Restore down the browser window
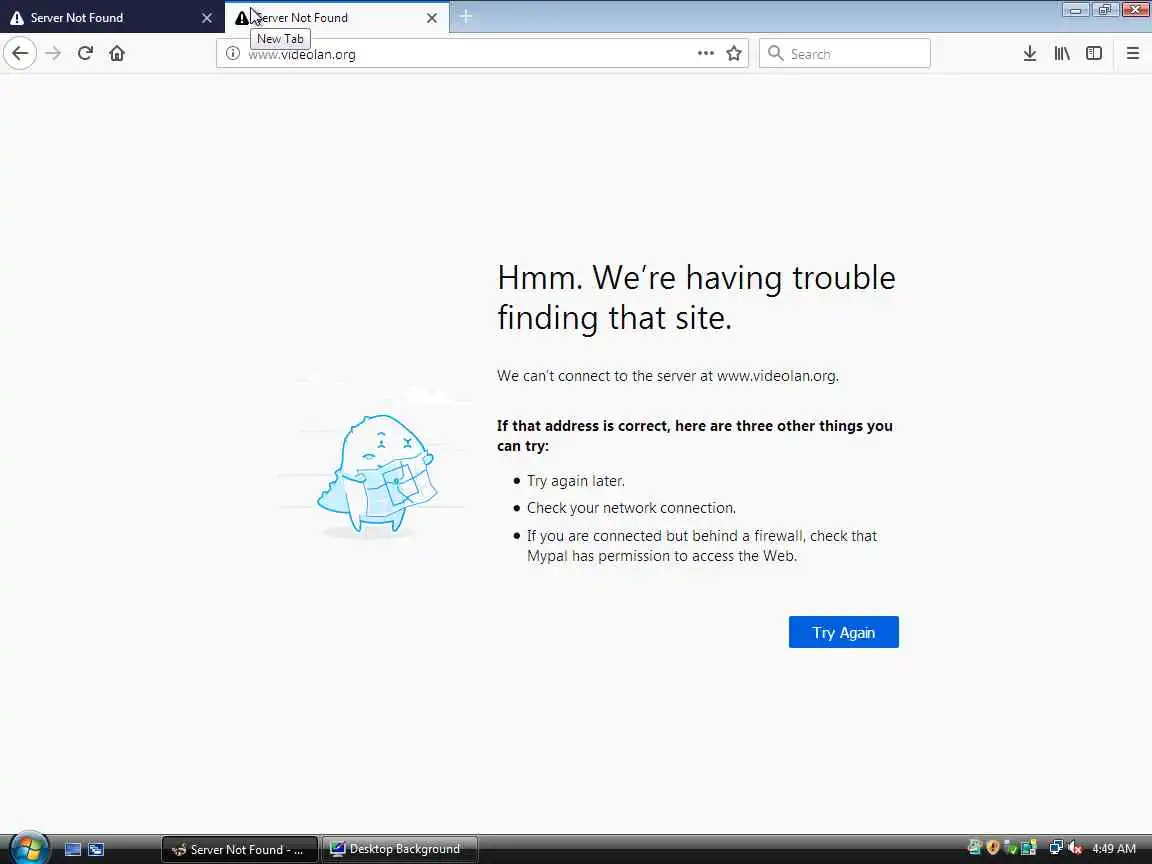The width and height of the screenshot is (1152, 864). (1105, 10)
